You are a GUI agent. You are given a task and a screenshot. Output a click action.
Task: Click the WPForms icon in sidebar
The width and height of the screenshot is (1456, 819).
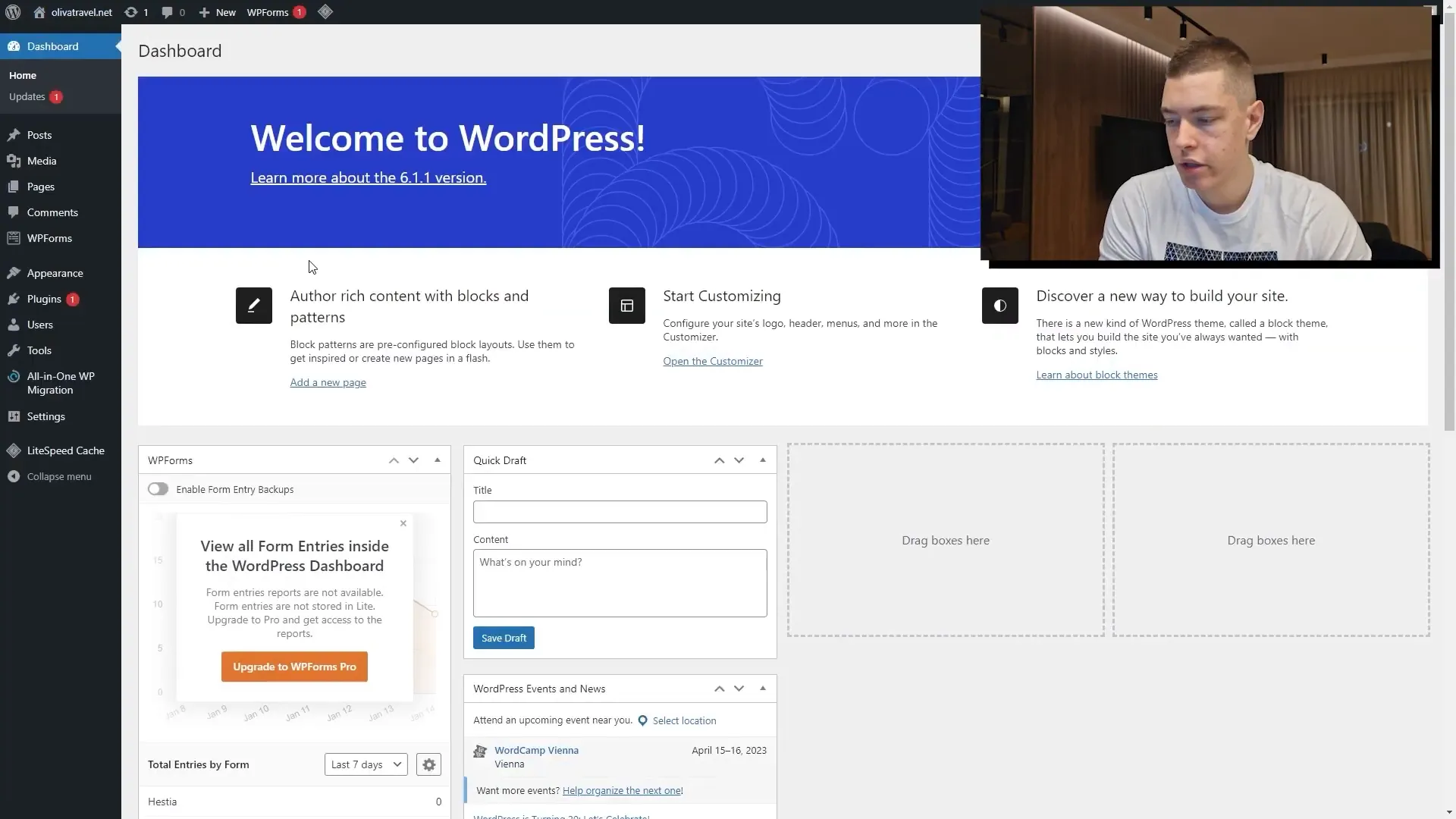[14, 238]
